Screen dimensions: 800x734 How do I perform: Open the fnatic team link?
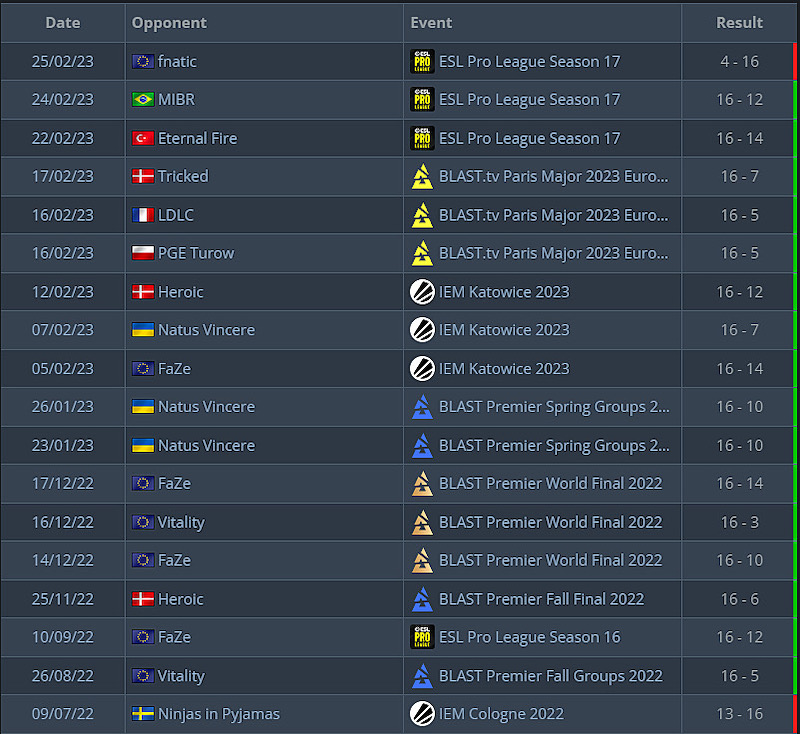click(177, 62)
